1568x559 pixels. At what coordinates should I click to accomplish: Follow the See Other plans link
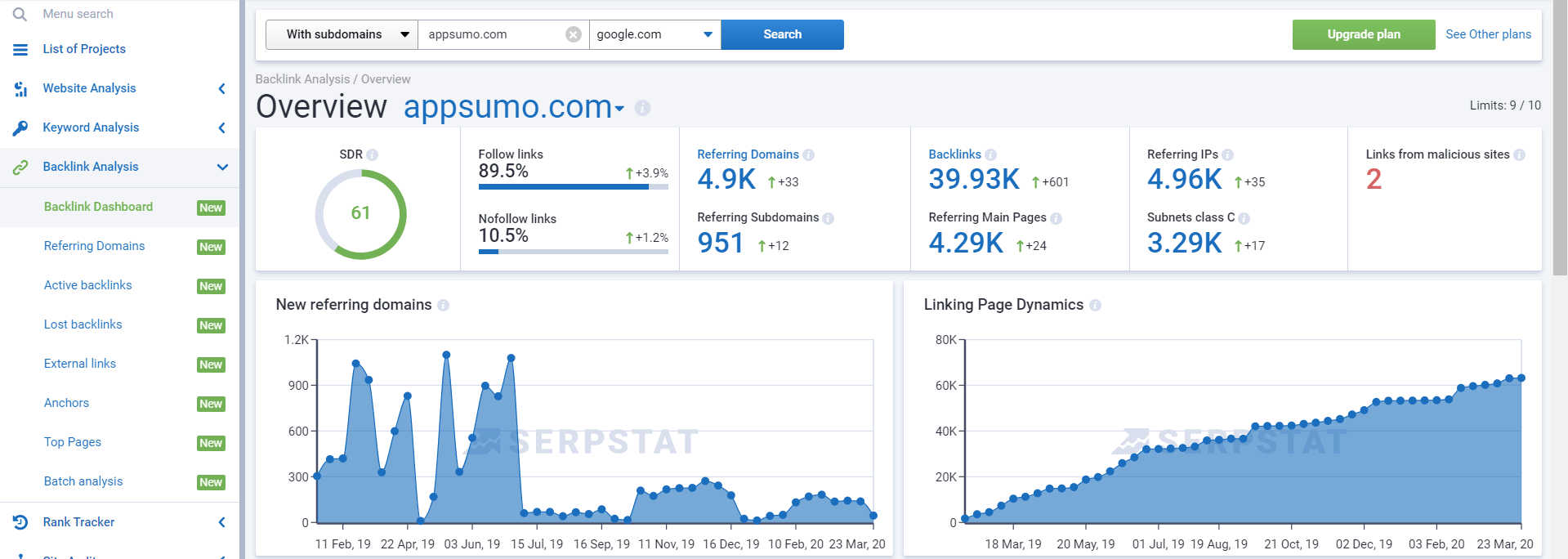click(x=1489, y=34)
